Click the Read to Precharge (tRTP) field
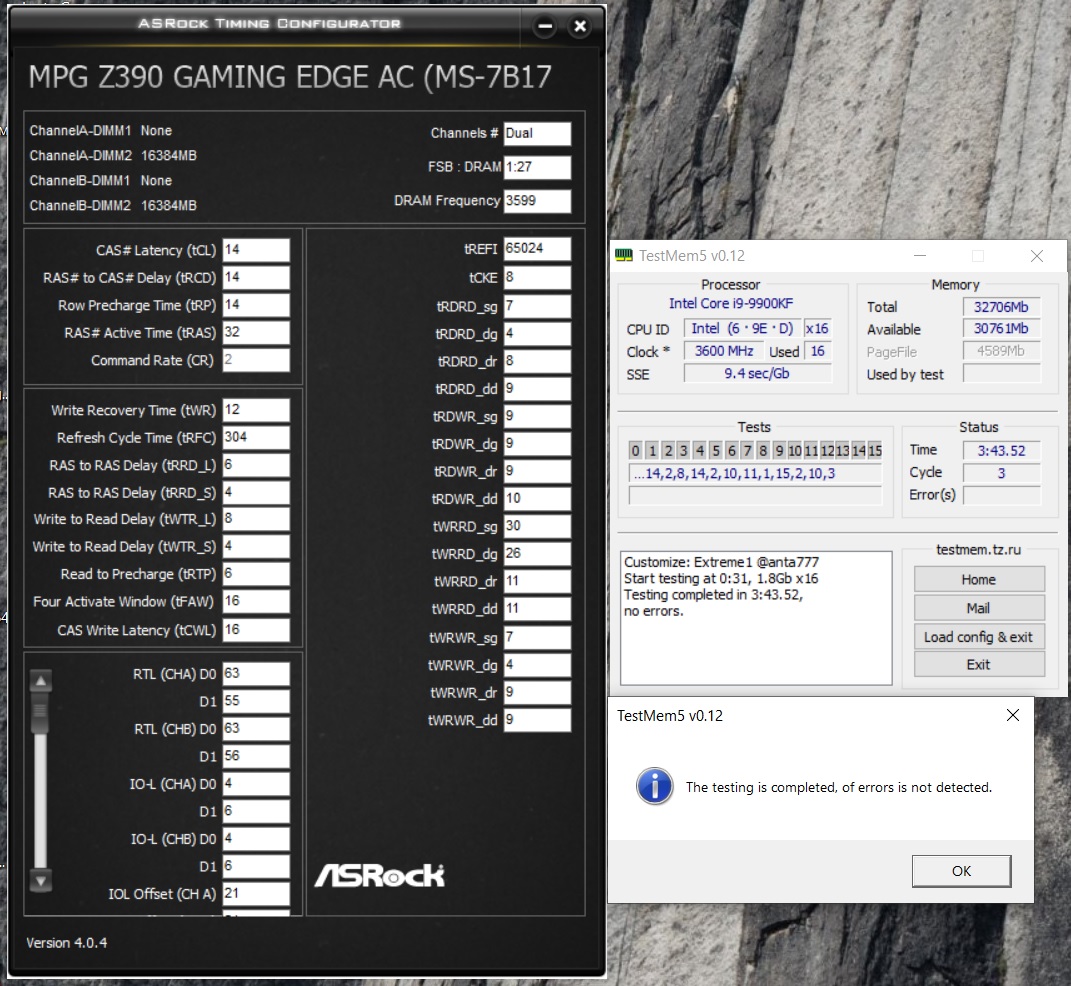 pos(256,574)
